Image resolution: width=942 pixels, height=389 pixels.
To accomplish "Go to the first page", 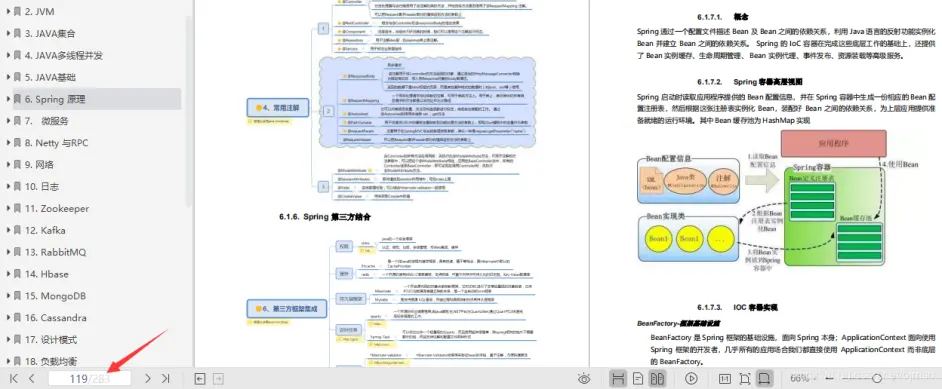I will click(x=14, y=379).
